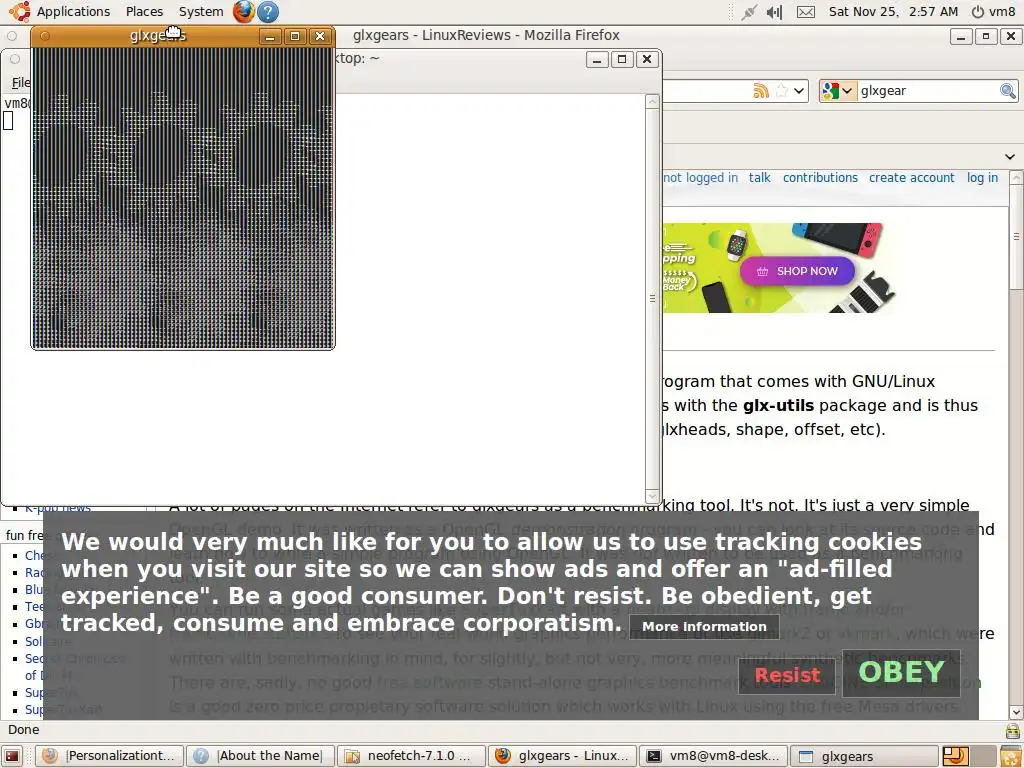Viewport: 1024px width, 768px height.
Task: Click the Firefox page scrollbar down arrow
Action: pyautogui.click(x=1016, y=712)
